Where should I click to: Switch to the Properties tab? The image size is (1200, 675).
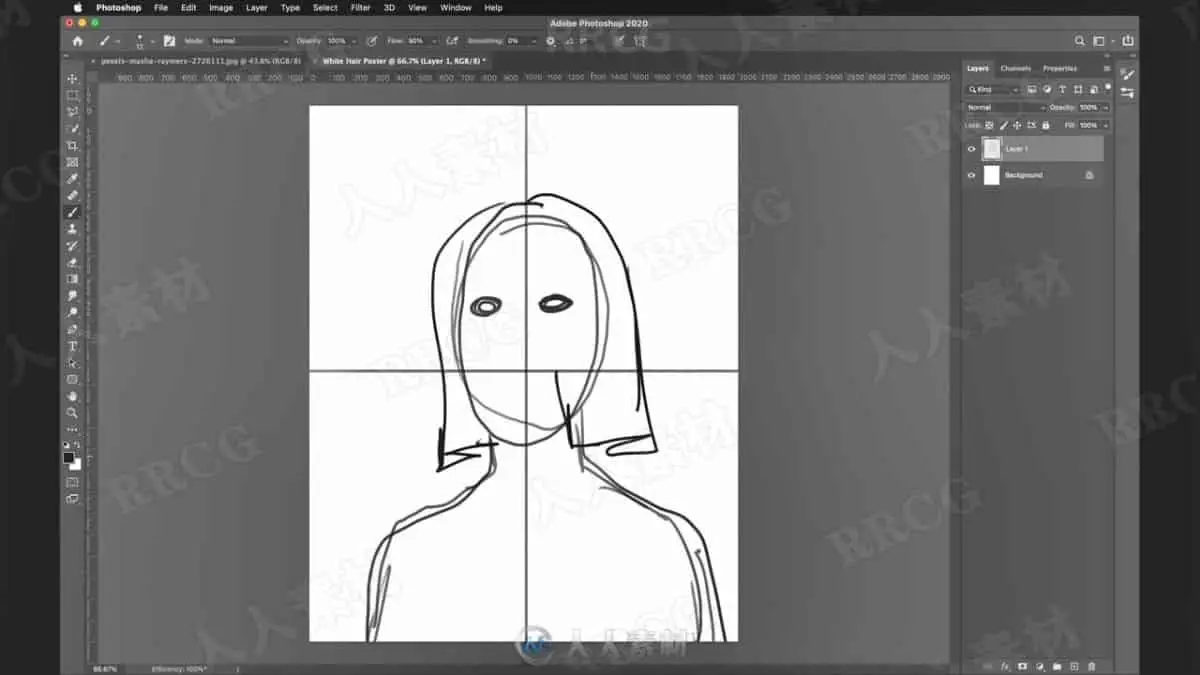1060,69
